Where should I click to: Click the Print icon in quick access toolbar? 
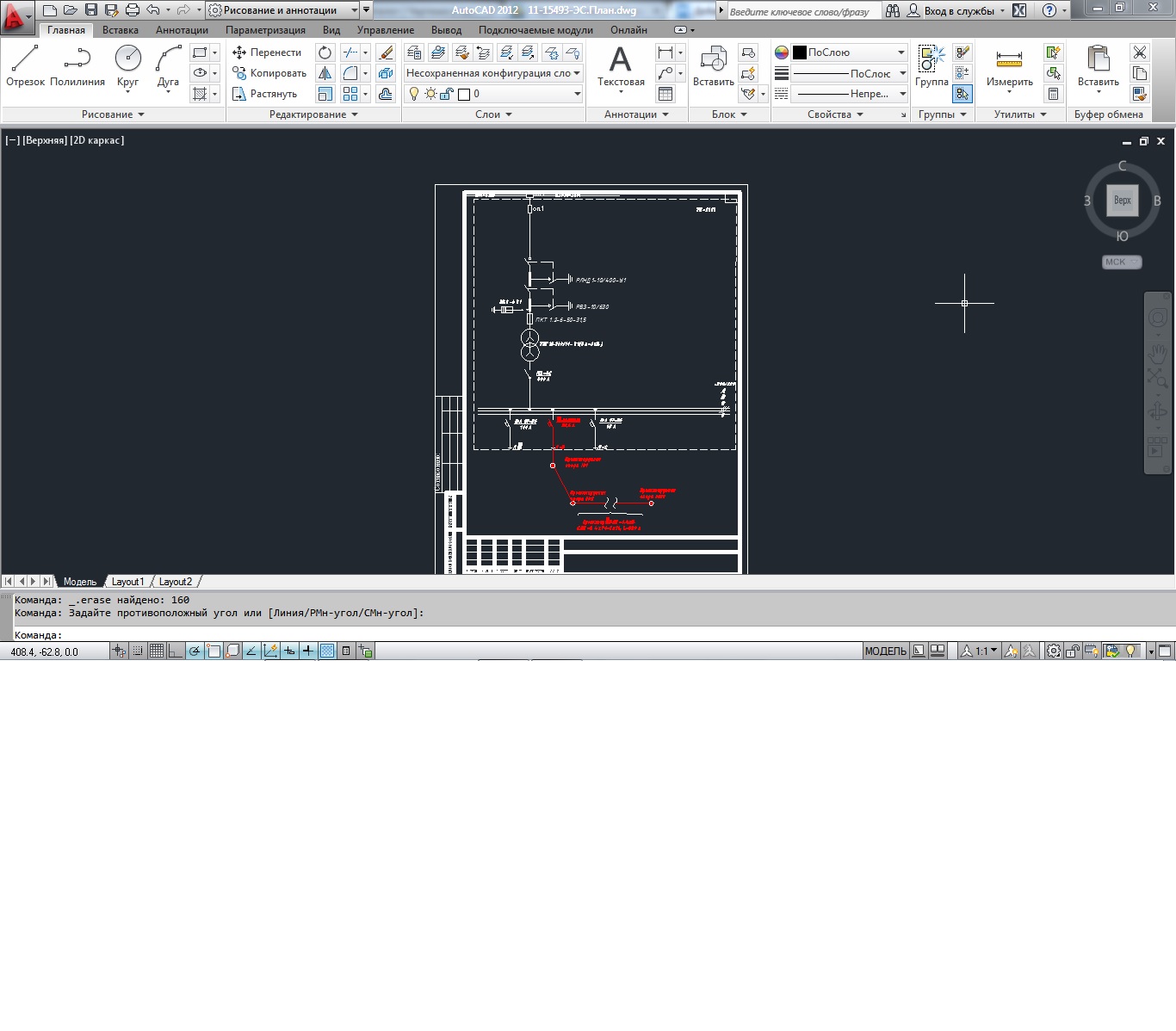[132, 10]
